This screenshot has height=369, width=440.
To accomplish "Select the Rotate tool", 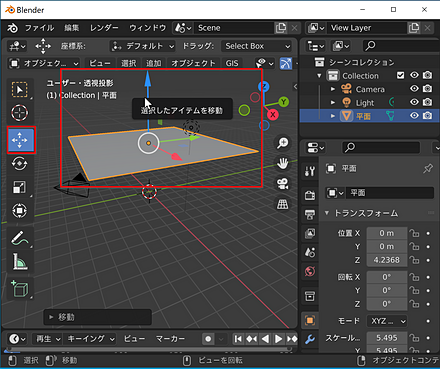I will pos(20,164).
